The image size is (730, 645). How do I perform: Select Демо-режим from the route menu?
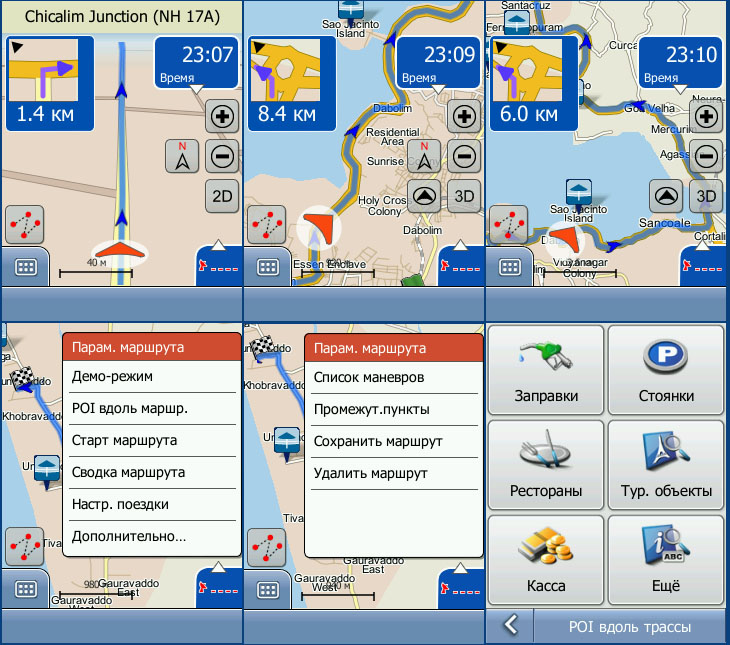(152, 377)
